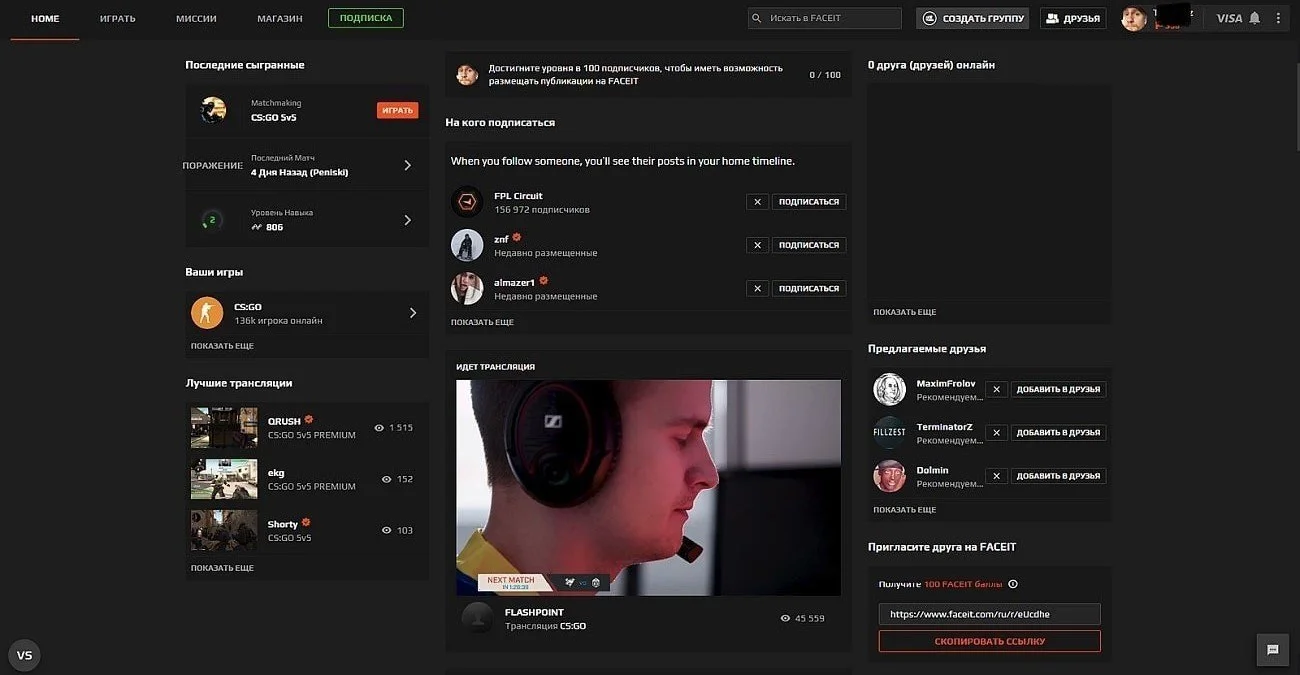Open the ИГРАТЬ tab
The height and width of the screenshot is (675, 1300).
tap(118, 18)
